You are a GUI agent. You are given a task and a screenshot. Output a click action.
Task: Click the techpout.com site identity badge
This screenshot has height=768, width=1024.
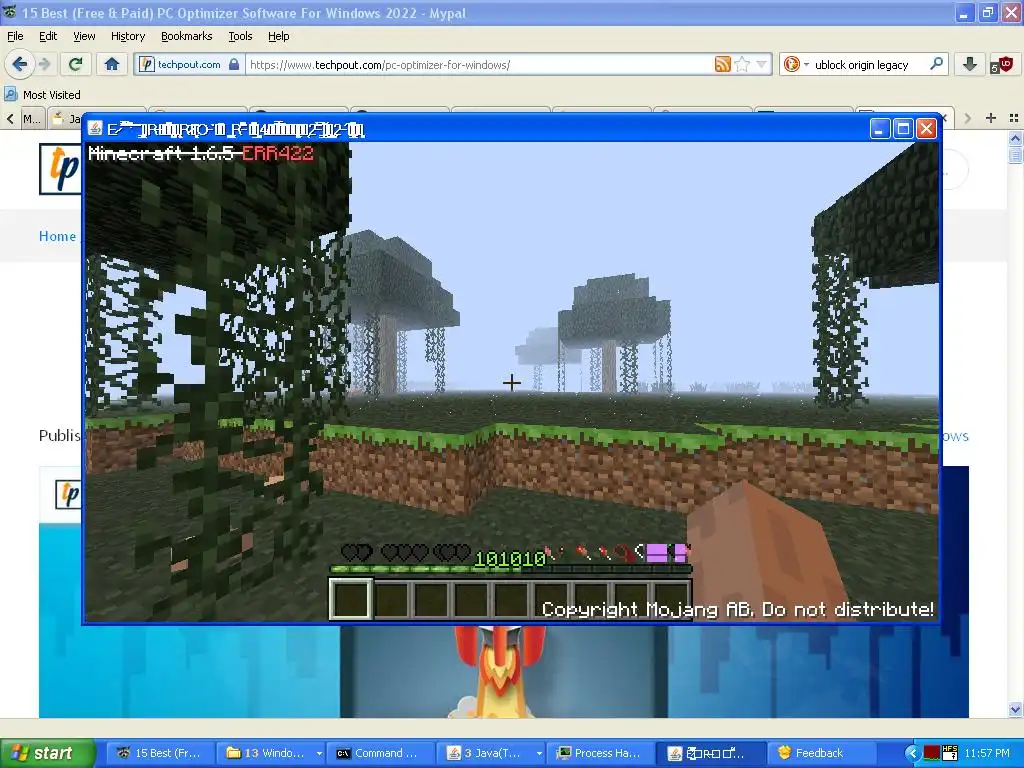tap(189, 65)
